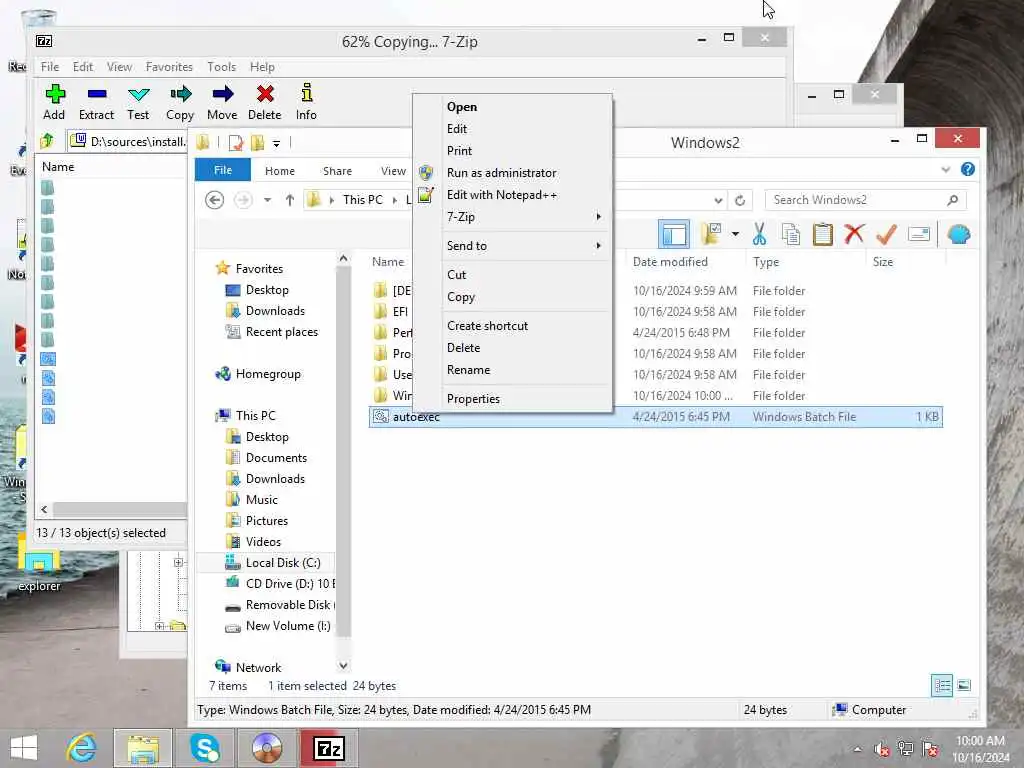
Task: Sort by Size column header
Action: coord(883,261)
